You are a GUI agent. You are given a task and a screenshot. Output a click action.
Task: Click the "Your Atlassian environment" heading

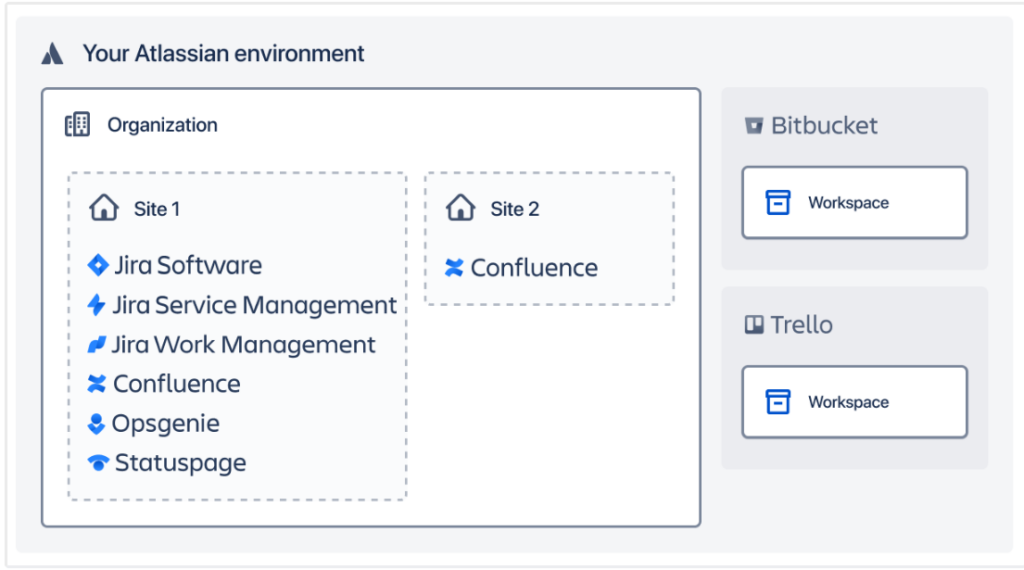(x=223, y=54)
